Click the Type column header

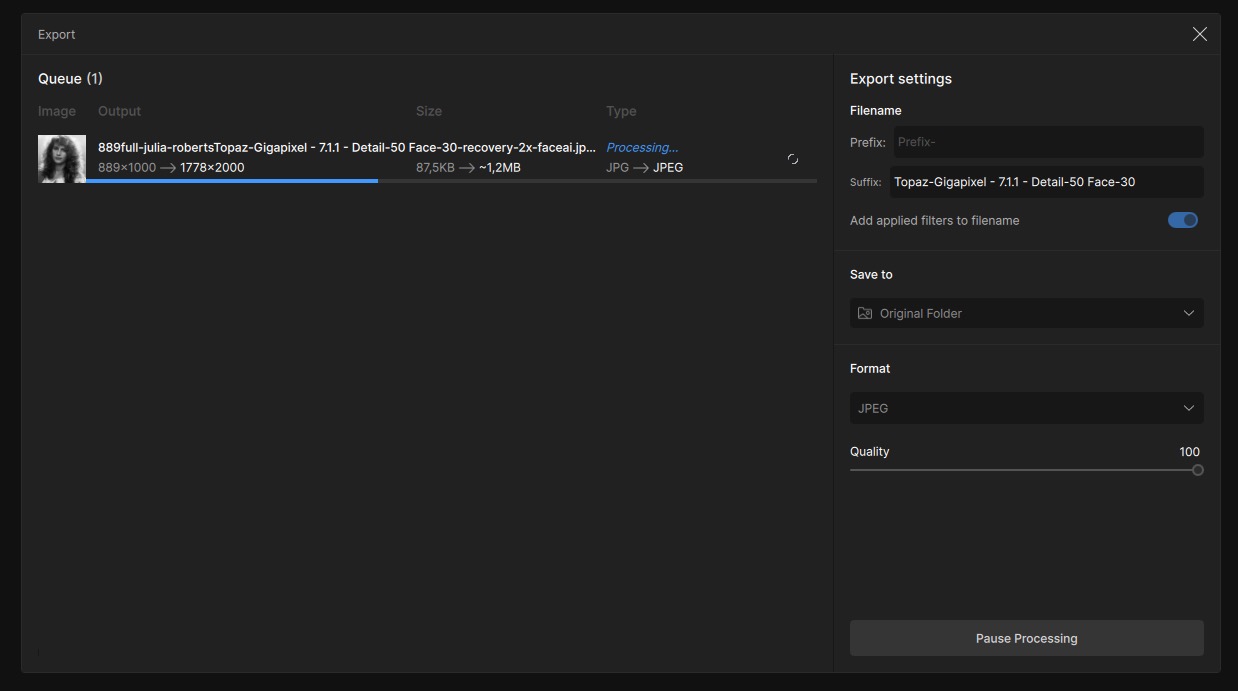pyautogui.click(x=621, y=111)
